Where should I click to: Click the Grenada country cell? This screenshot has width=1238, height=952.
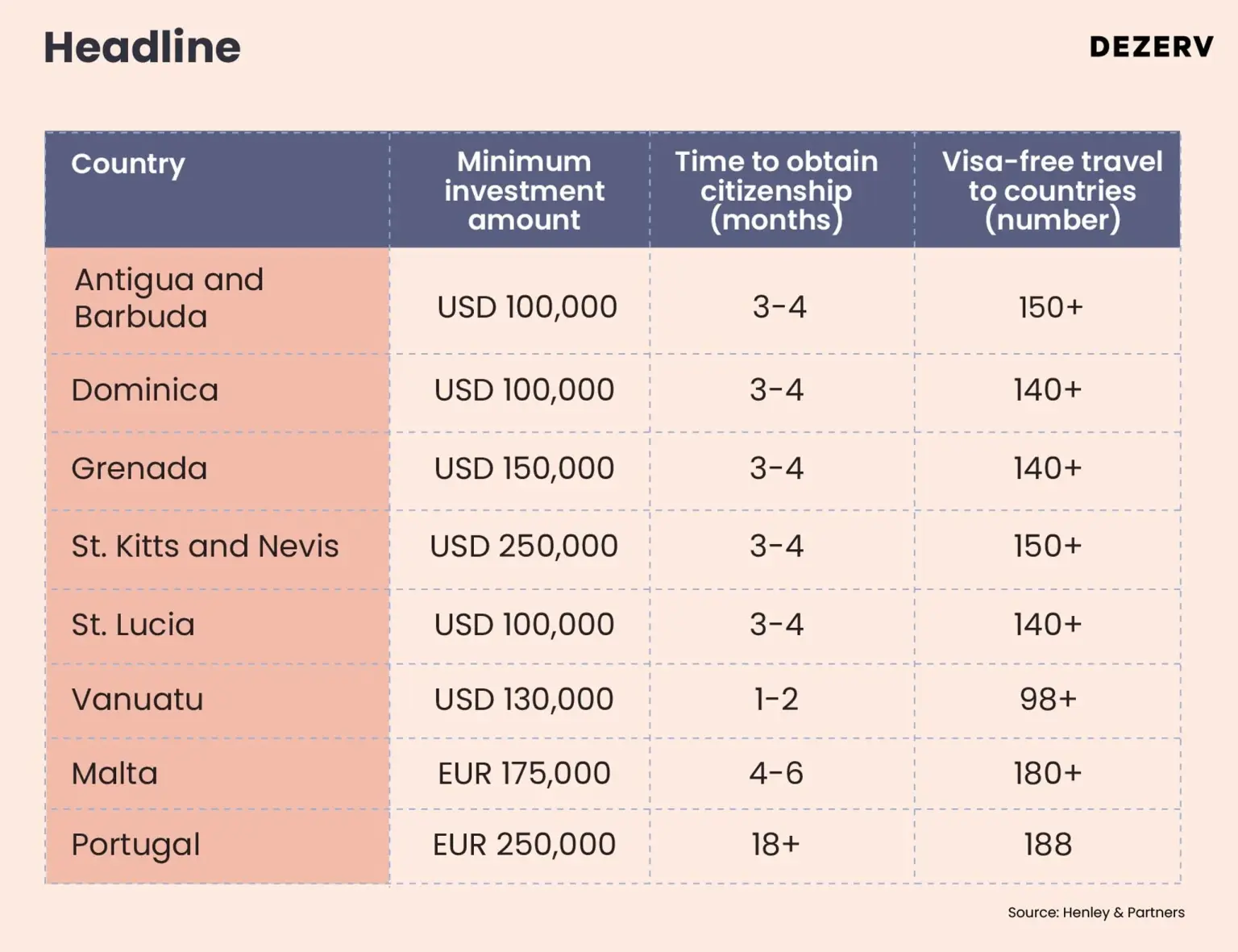(139, 468)
